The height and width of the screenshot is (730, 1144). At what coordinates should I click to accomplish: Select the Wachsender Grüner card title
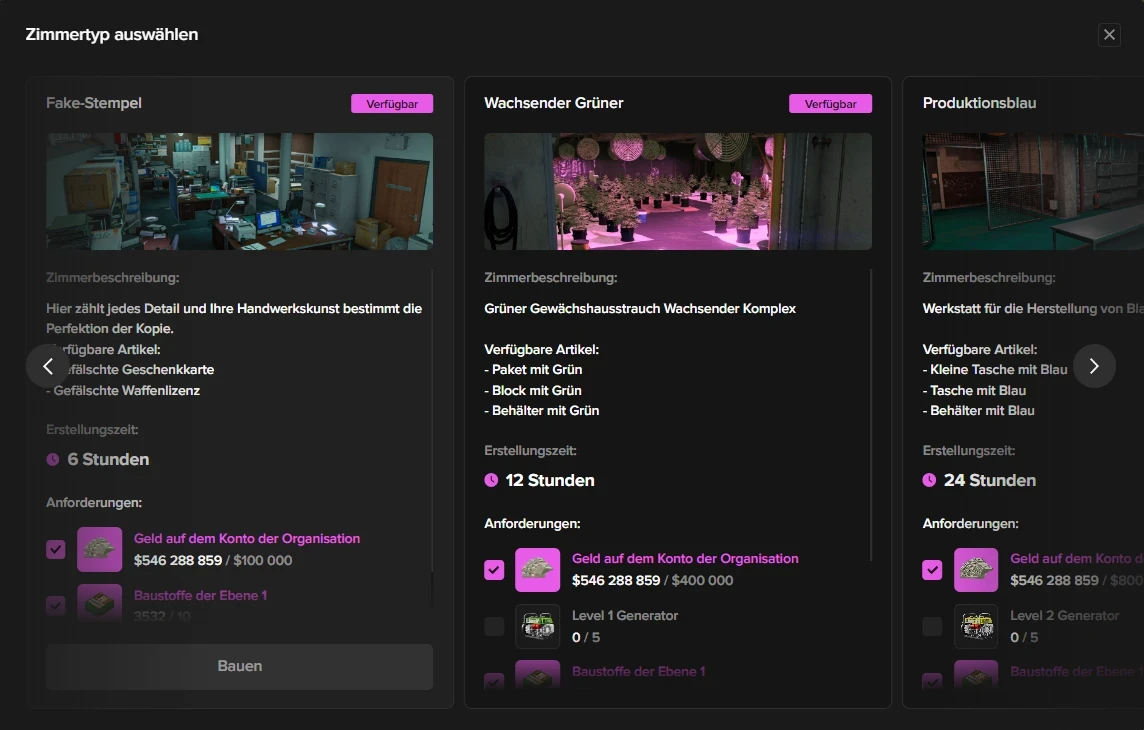[x=553, y=103]
